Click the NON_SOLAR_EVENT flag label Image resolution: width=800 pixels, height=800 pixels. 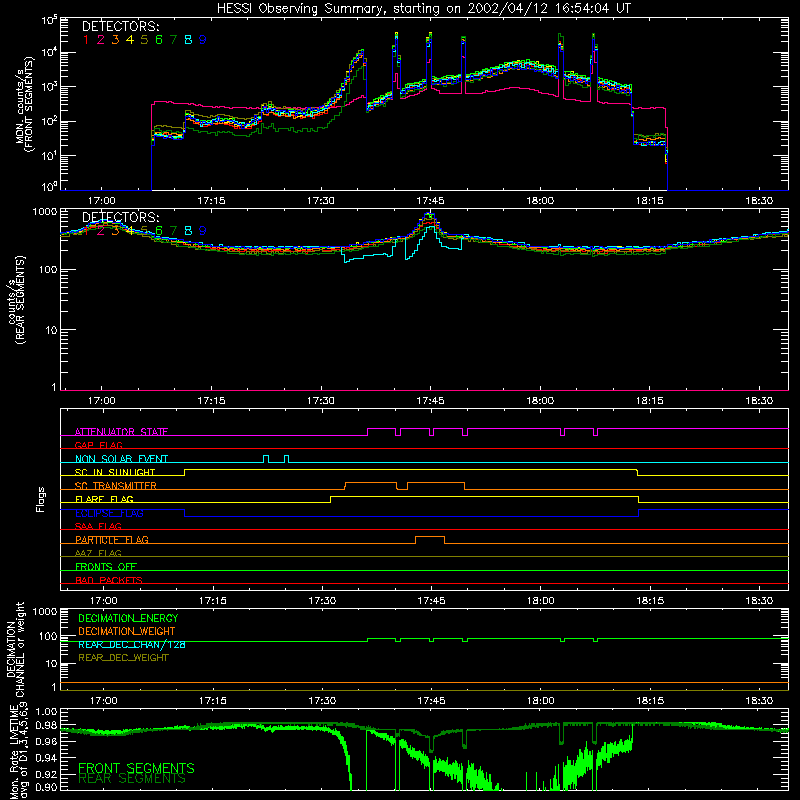click(121, 459)
